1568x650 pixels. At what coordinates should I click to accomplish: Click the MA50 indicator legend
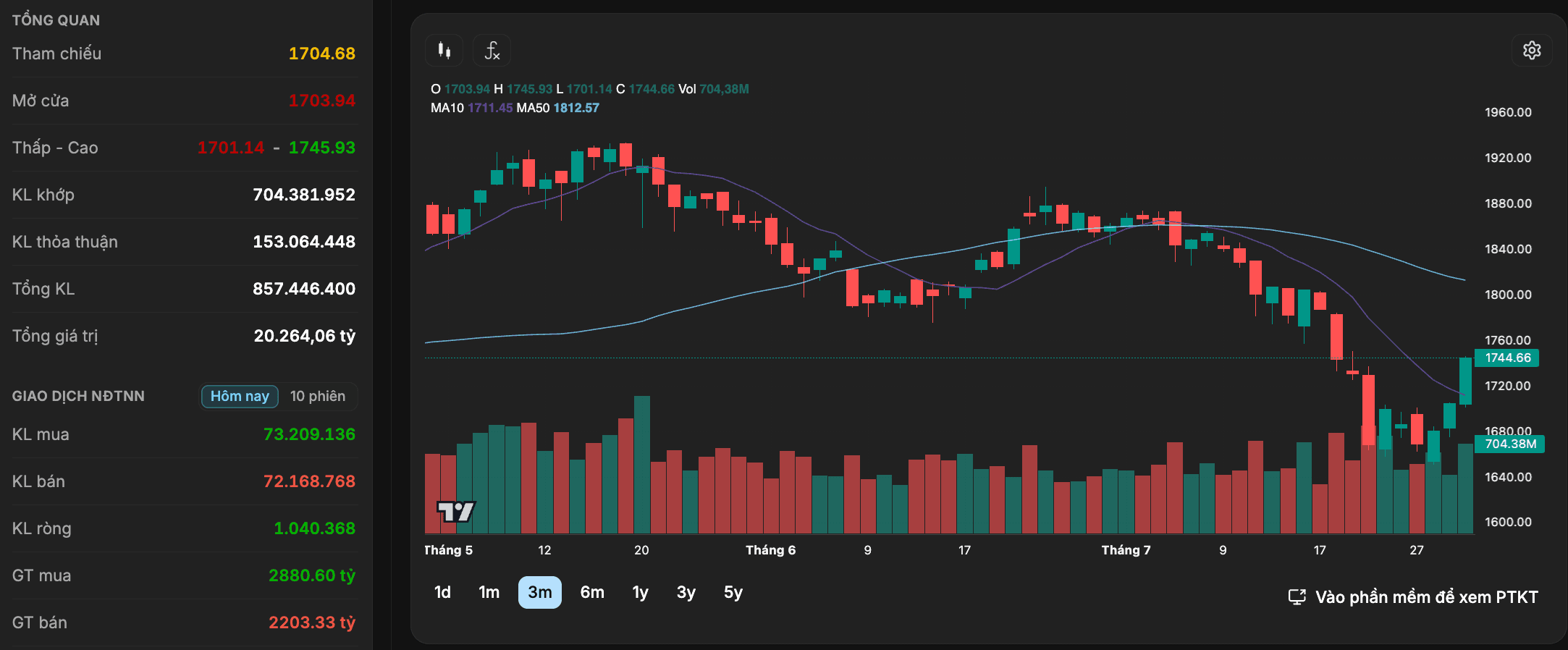[x=557, y=108]
